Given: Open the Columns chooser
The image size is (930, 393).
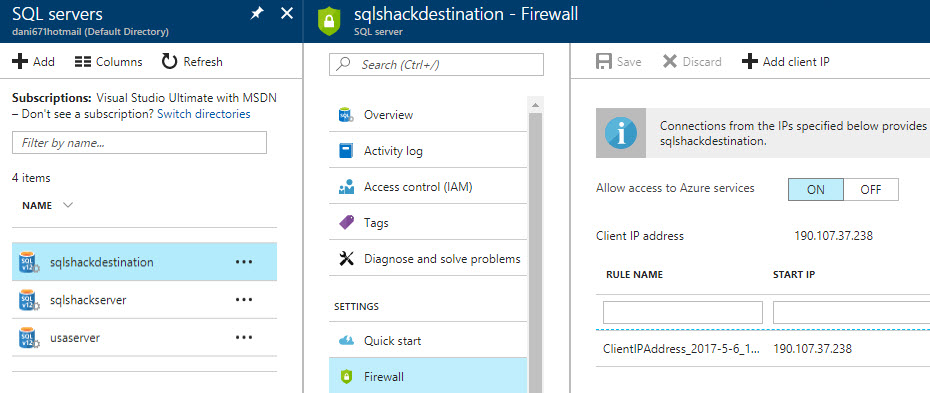Looking at the screenshot, I should [x=109, y=62].
